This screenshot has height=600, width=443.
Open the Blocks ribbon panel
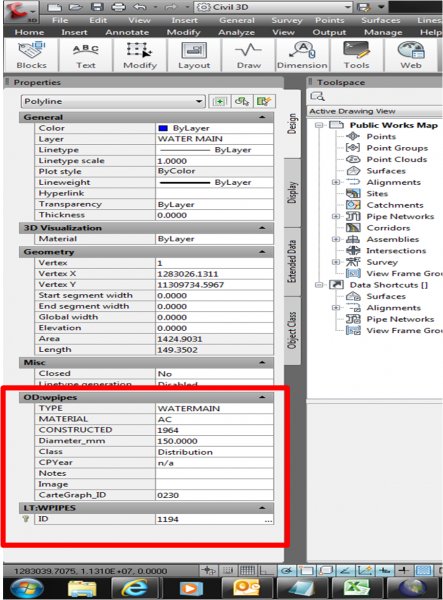pos(31,55)
